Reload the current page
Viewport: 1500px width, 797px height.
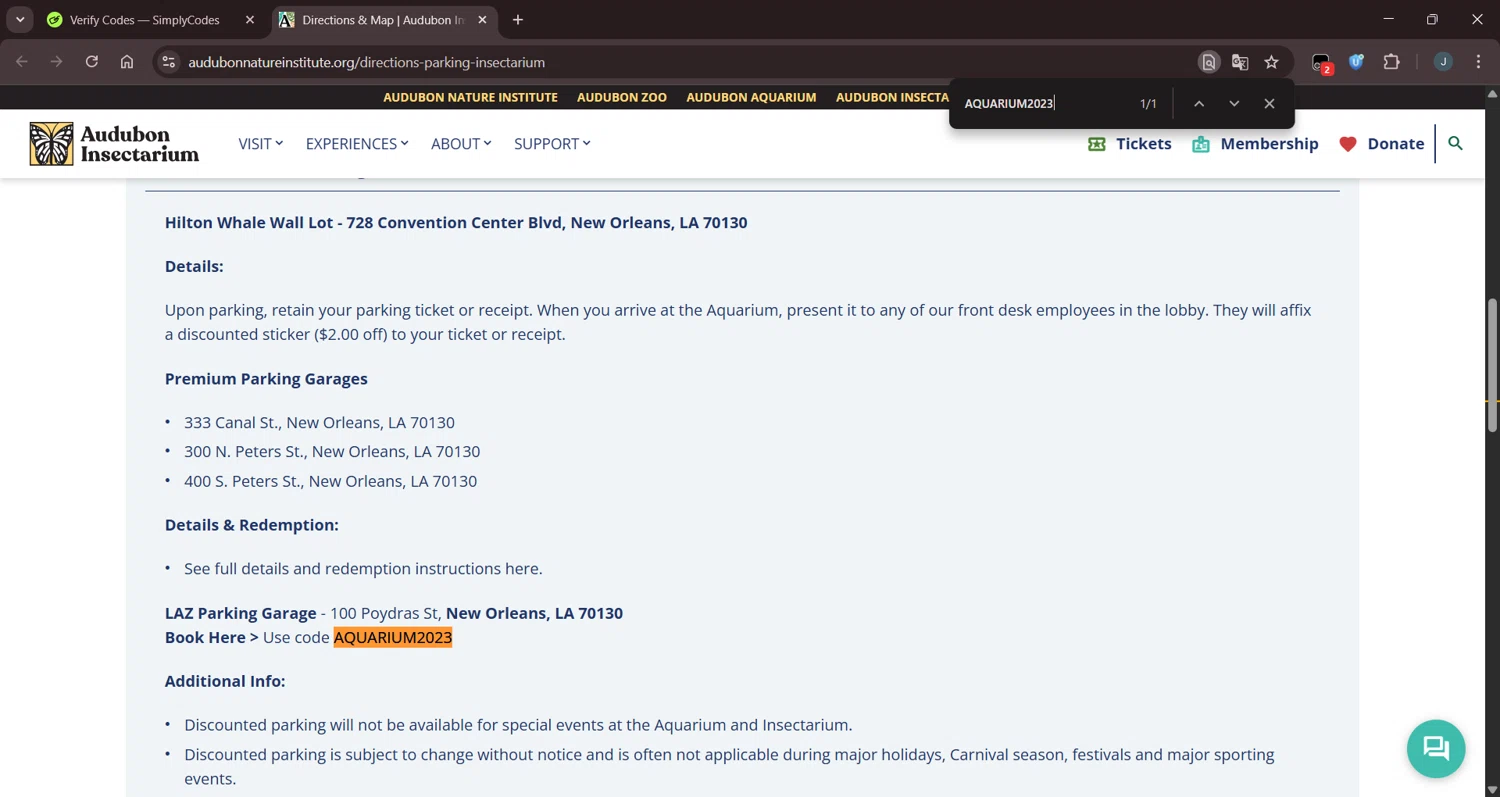coord(91,62)
